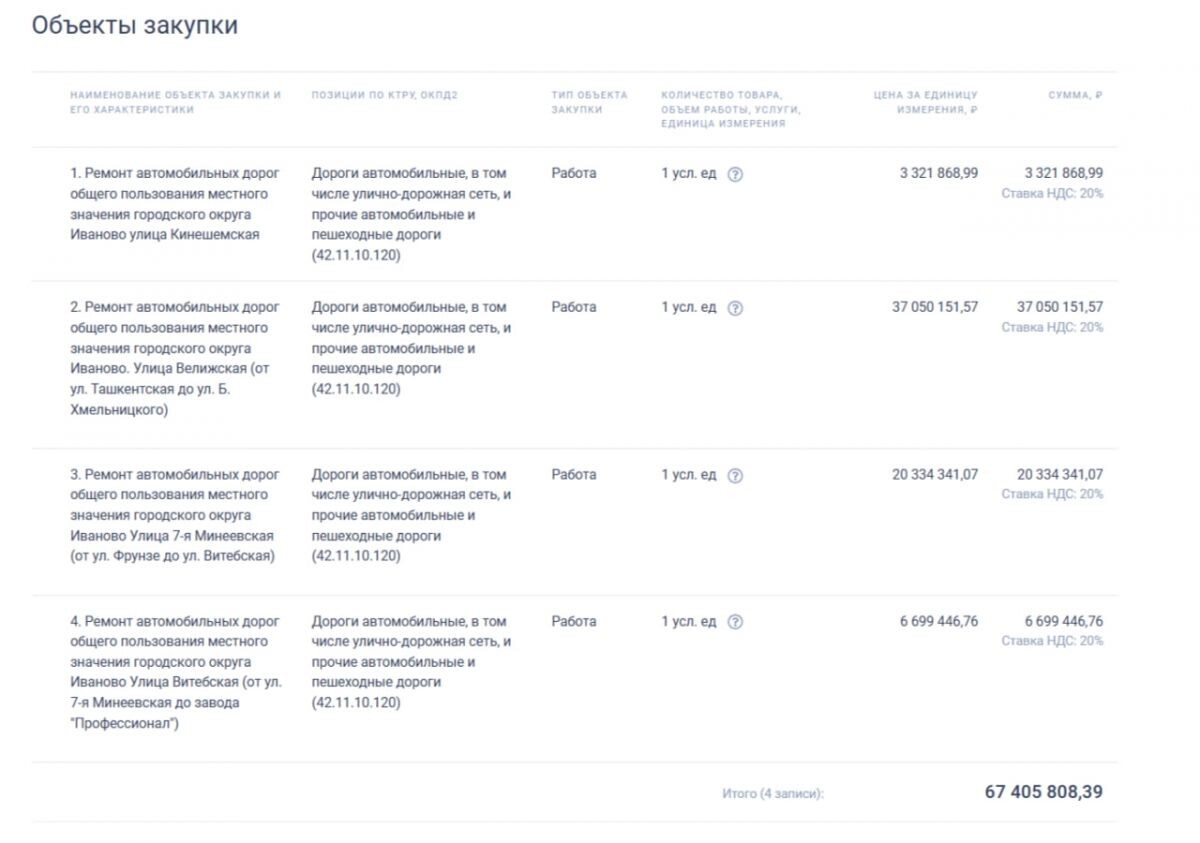Image resolution: width=1200 pixels, height=843 pixels.
Task: Click the 'Итого (4 записи)' label
Action: (x=772, y=794)
